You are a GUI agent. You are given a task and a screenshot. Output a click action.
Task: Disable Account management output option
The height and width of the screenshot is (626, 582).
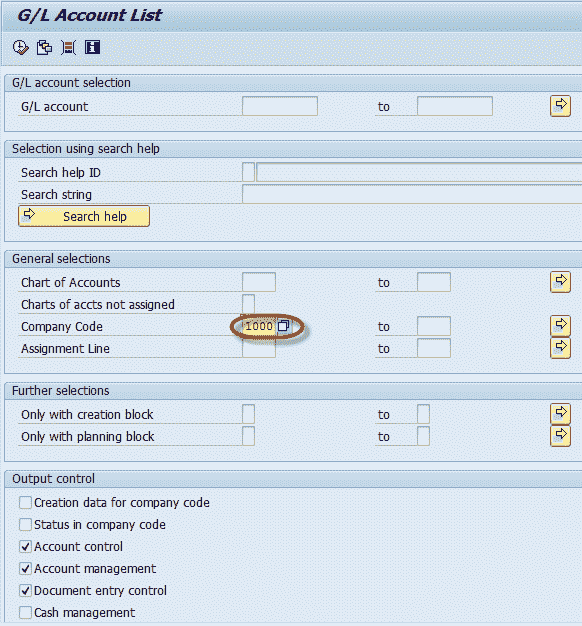point(26,569)
